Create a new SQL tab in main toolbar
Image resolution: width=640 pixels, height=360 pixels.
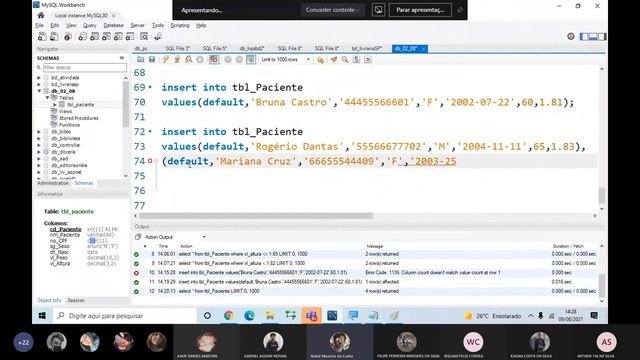(42, 37)
